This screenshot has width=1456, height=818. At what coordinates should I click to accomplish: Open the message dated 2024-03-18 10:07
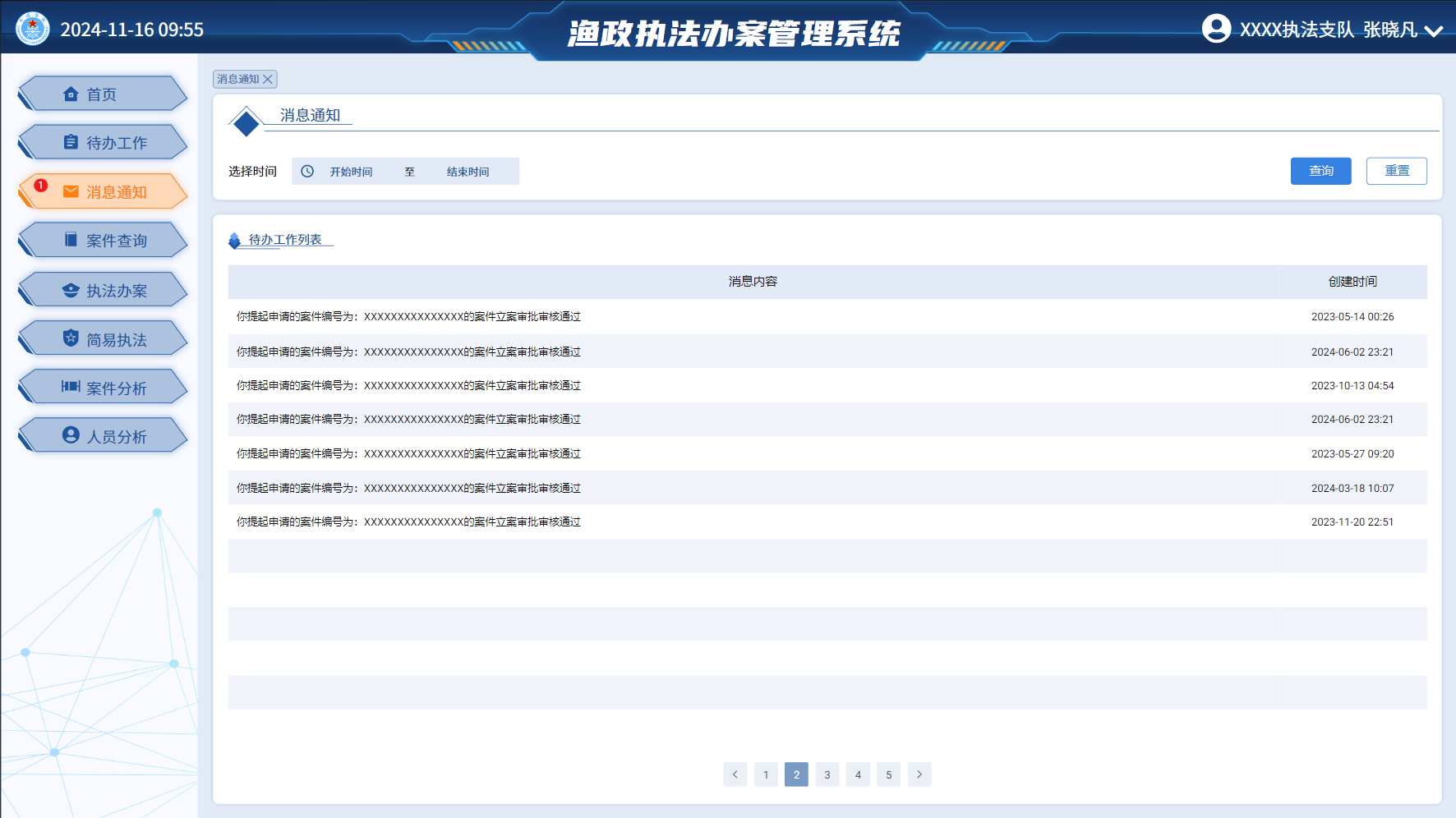tap(408, 488)
